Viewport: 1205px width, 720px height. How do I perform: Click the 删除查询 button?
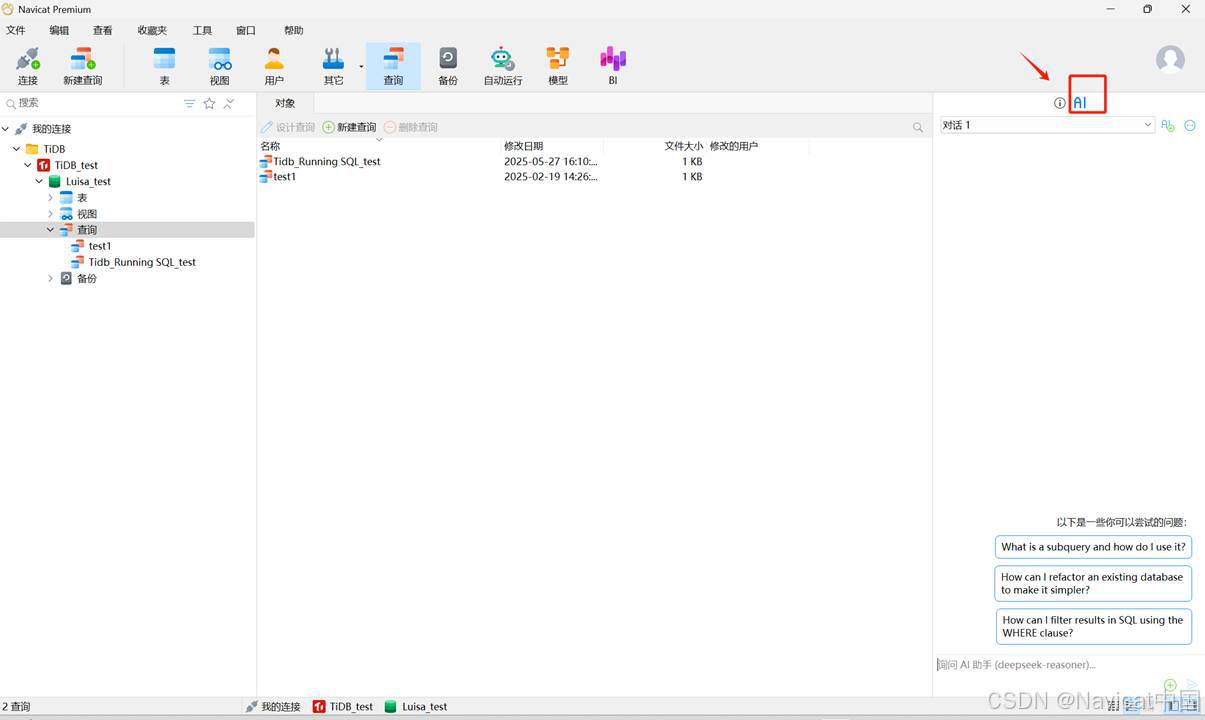pyautogui.click(x=411, y=127)
